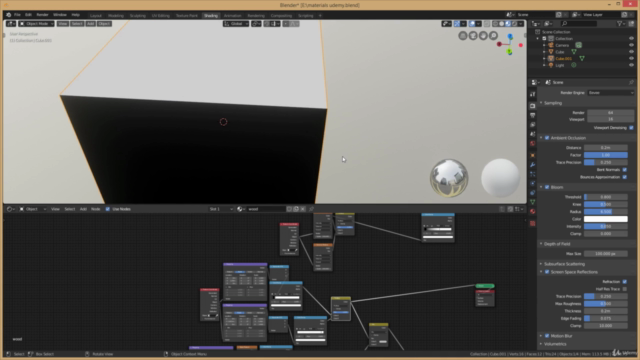
Task: Switch to the UV Editing workspace tab
Action: tap(160, 16)
